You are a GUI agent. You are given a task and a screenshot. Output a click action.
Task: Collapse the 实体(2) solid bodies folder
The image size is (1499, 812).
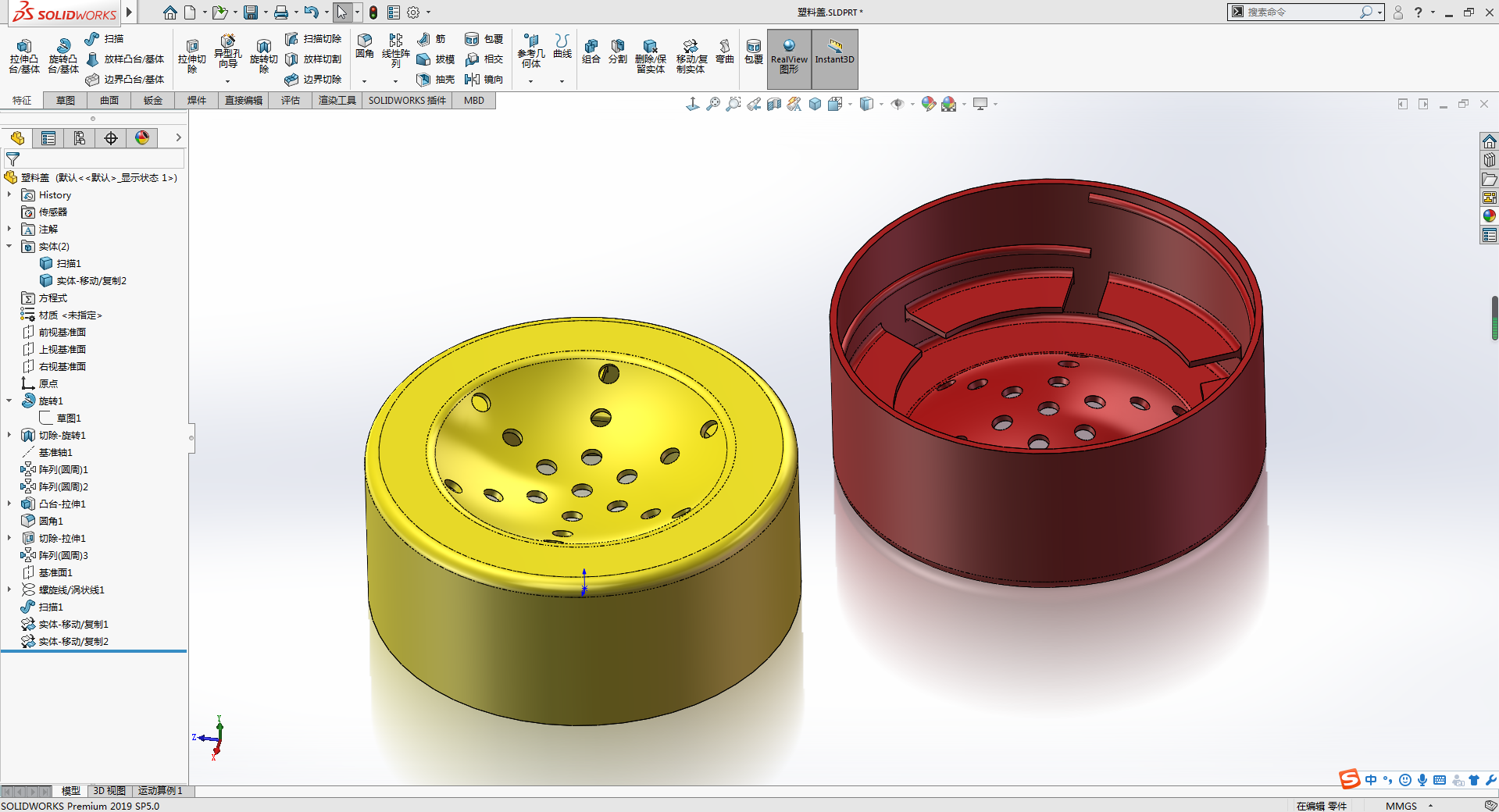pyautogui.click(x=9, y=246)
